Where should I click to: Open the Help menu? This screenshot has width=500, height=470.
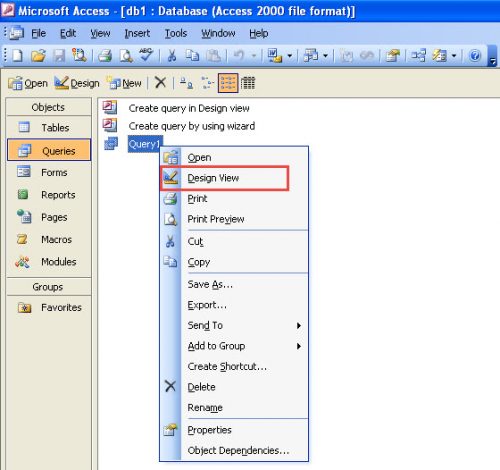click(x=259, y=33)
